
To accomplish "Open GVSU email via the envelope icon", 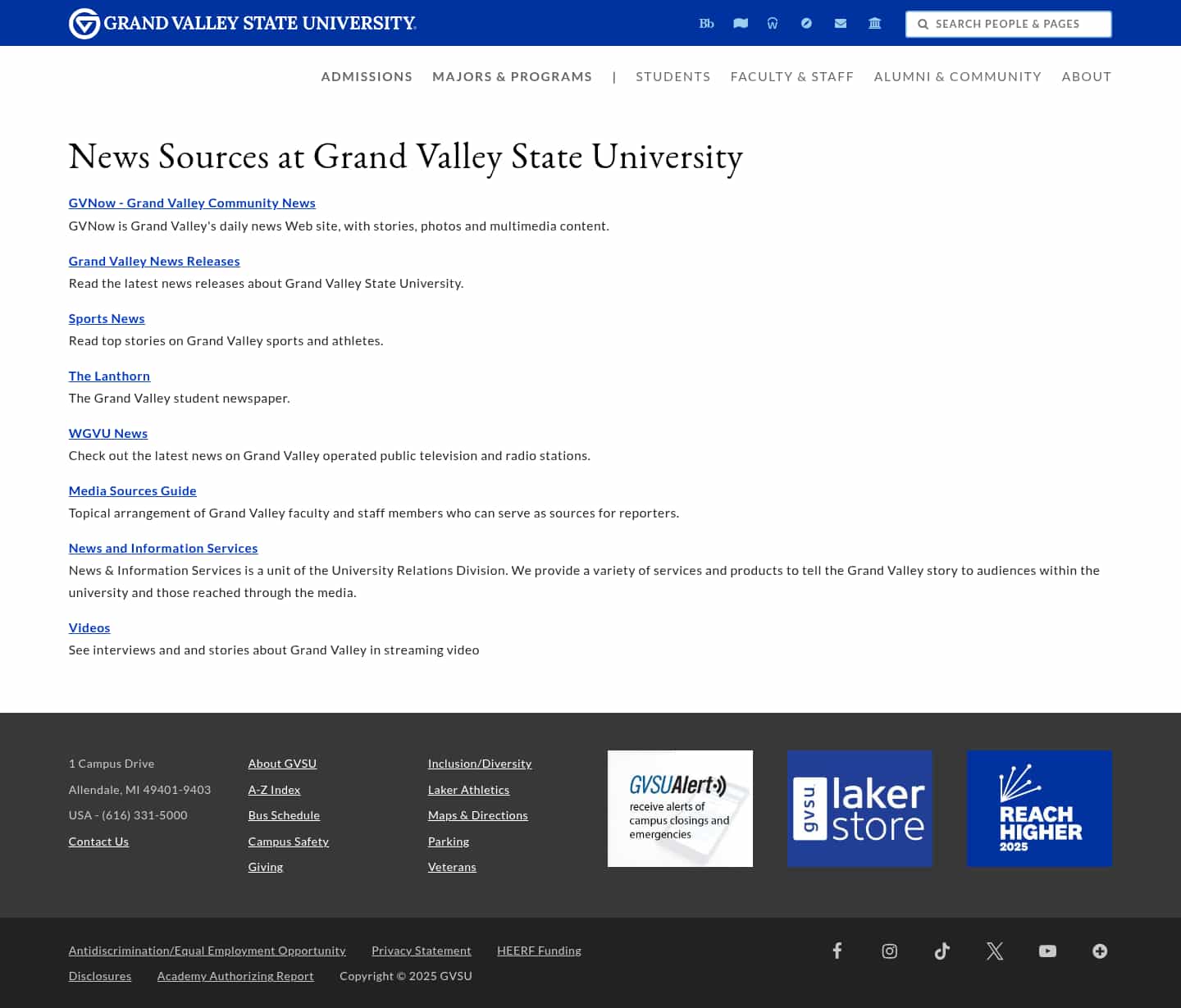I will 840,23.
